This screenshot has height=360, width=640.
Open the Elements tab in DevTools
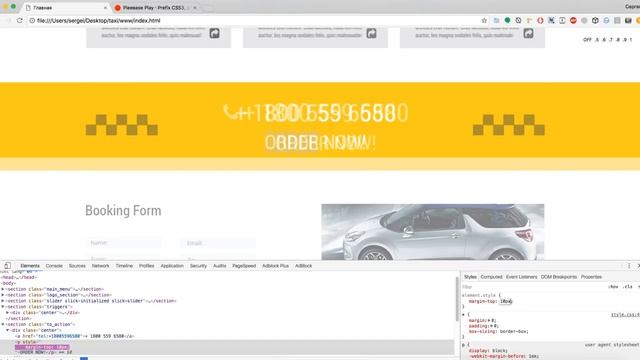[30, 266]
